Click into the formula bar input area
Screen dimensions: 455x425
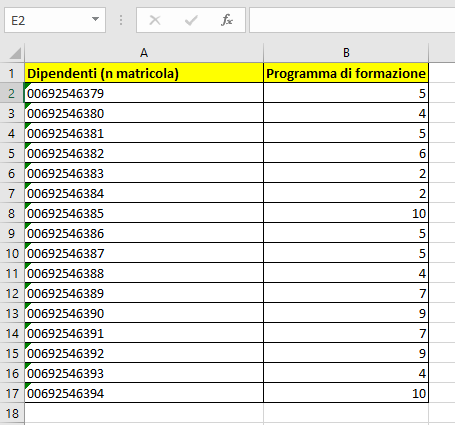352,20
